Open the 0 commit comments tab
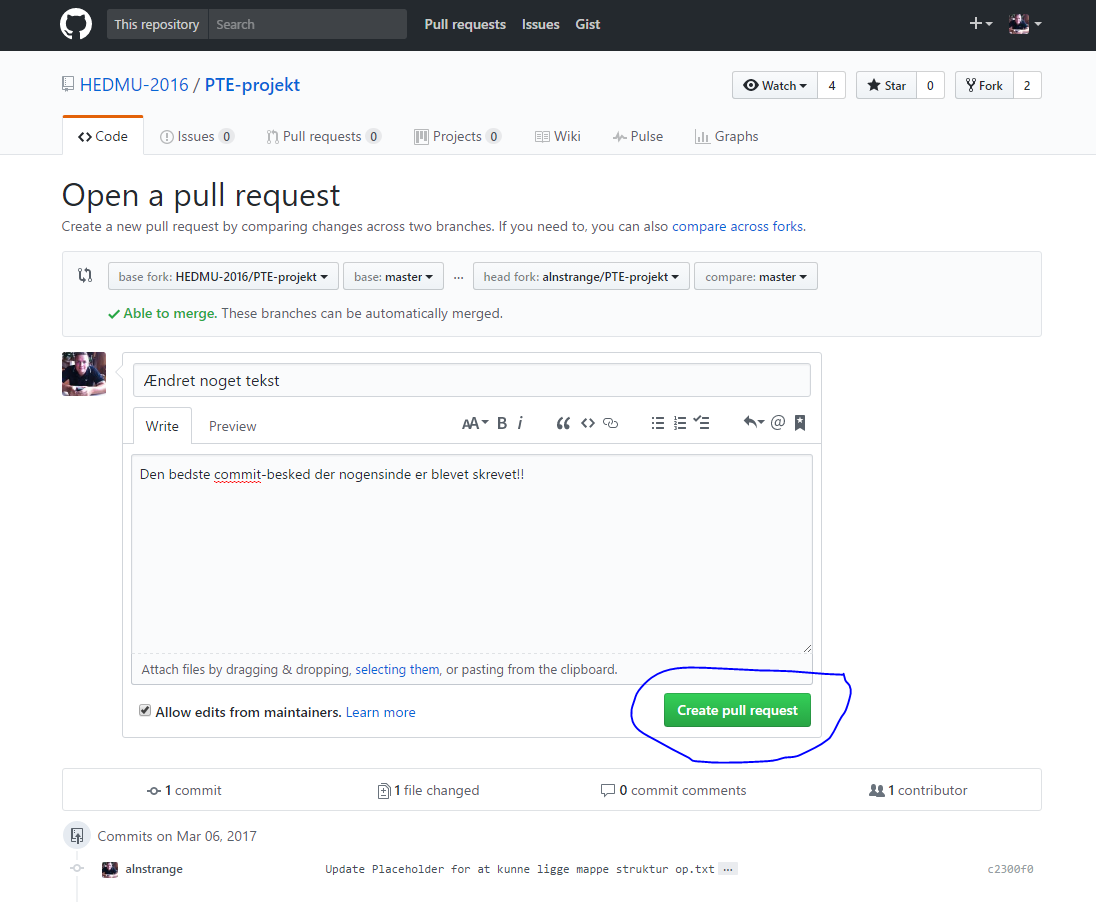The height and width of the screenshot is (915, 1096). (x=674, y=791)
